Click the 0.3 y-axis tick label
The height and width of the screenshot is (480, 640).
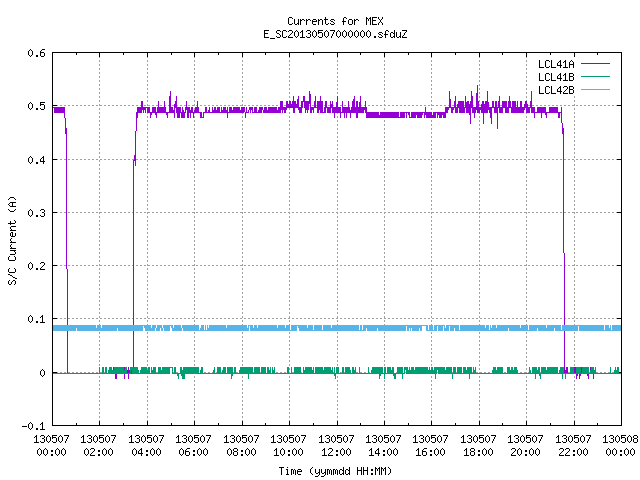pos(36,213)
